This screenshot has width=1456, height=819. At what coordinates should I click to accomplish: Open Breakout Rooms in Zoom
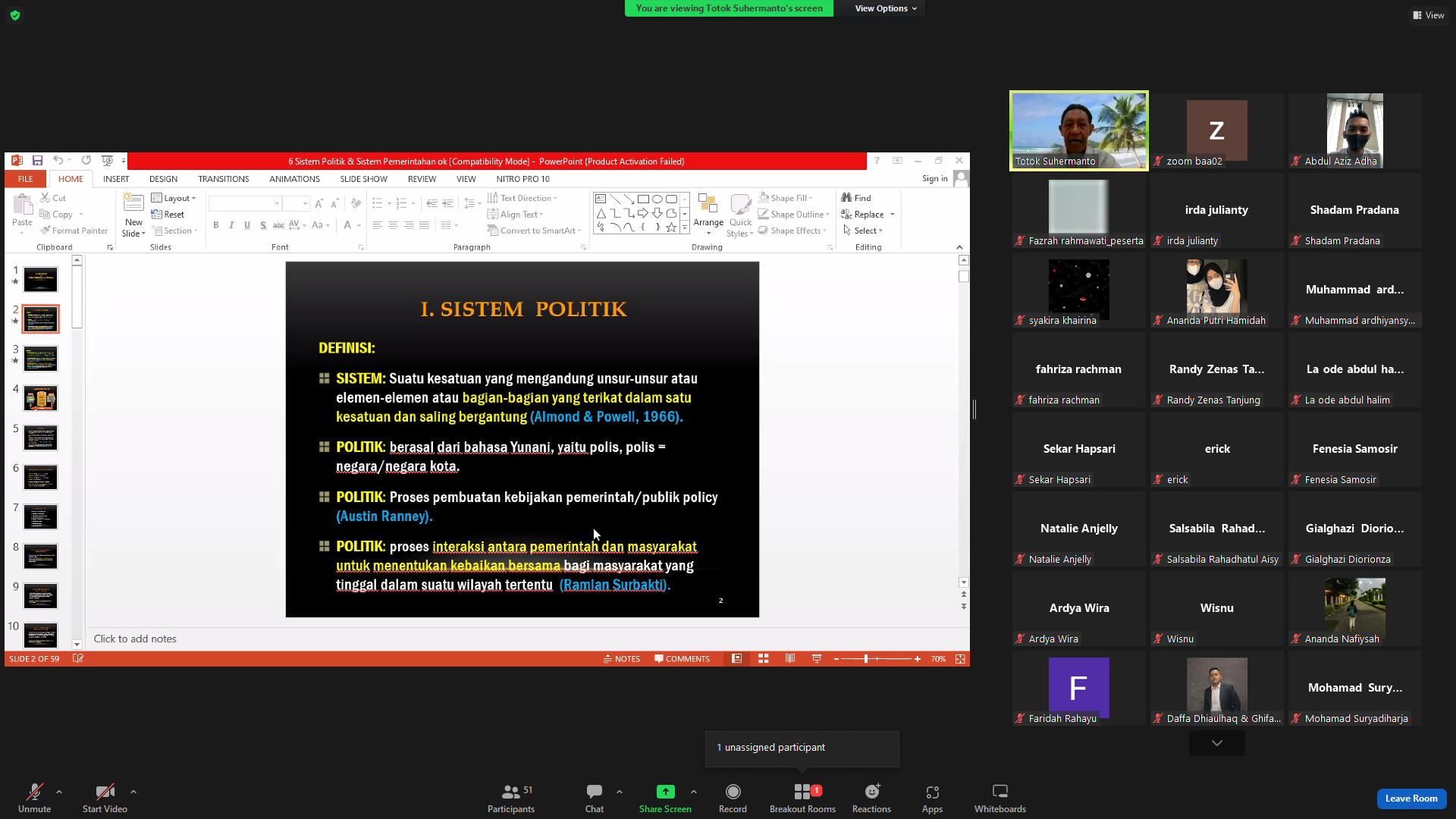pyautogui.click(x=802, y=799)
